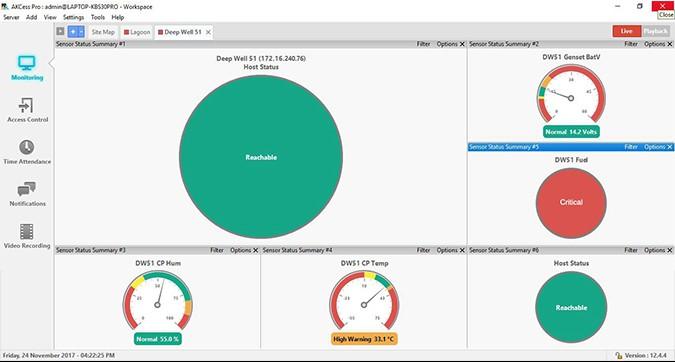Image resolution: width=675 pixels, height=362 pixels.
Task: Open Options for Sensor Status Summary #6
Action: pos(655,250)
